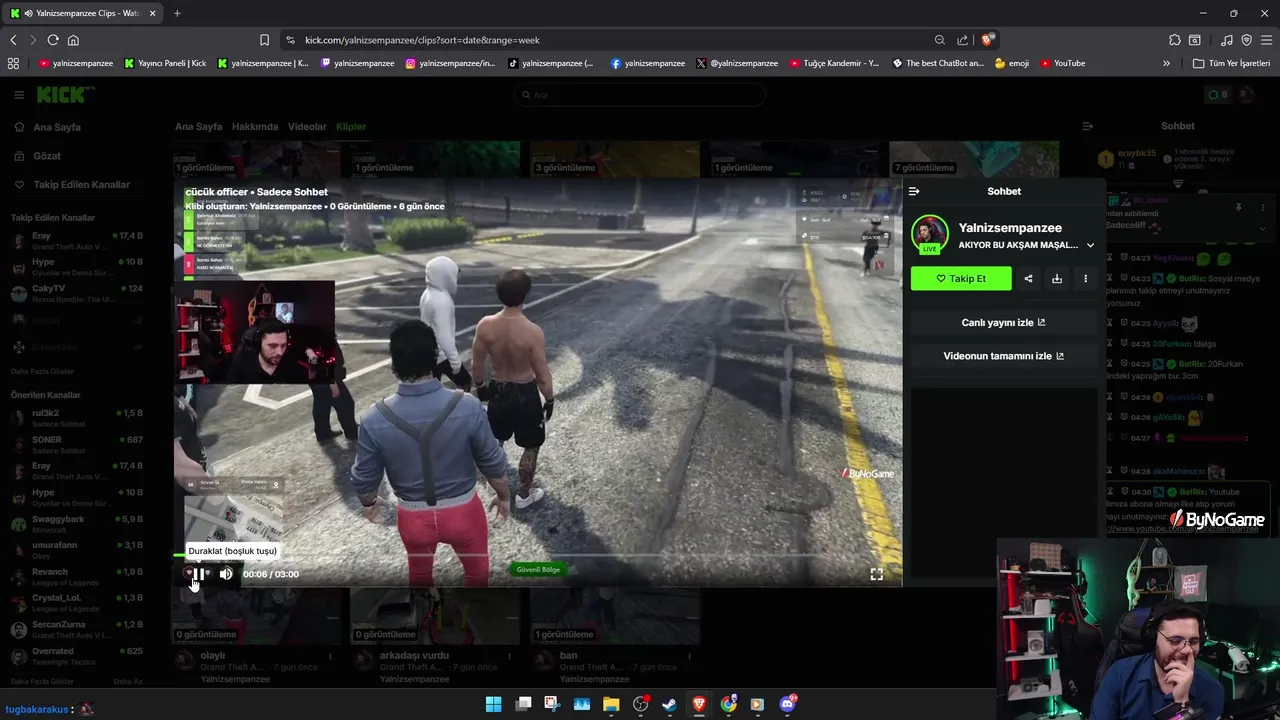Image resolution: width=1280 pixels, height=720 pixels.
Task: Share the clip using the share icon
Action: point(1028,279)
